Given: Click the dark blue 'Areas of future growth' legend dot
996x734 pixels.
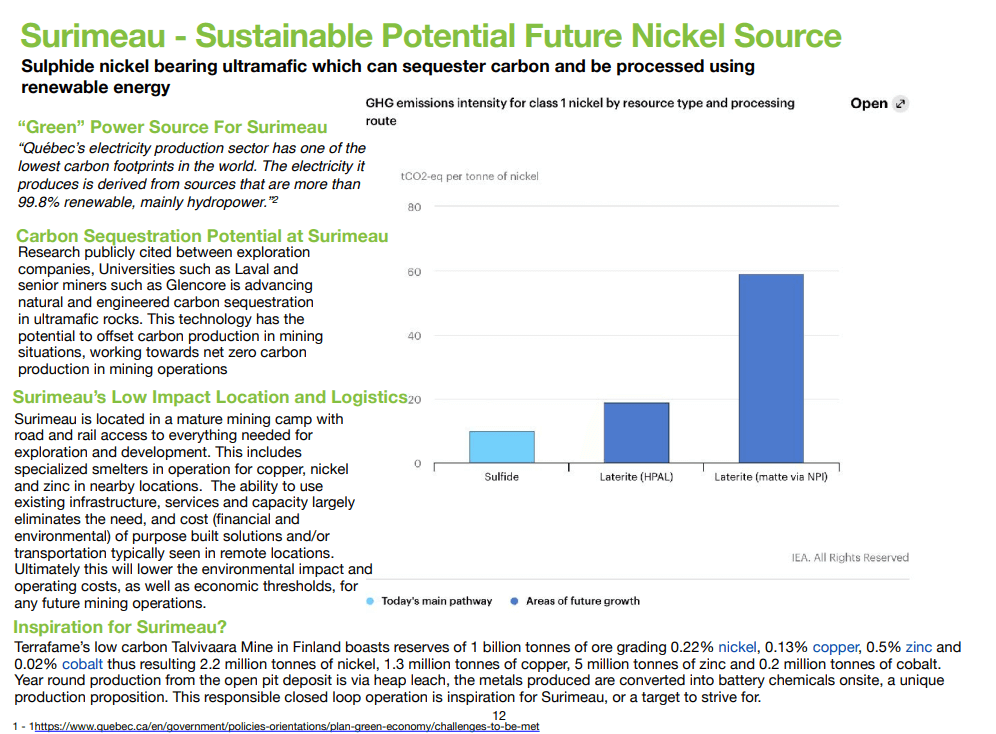Looking at the screenshot, I should click(515, 601).
